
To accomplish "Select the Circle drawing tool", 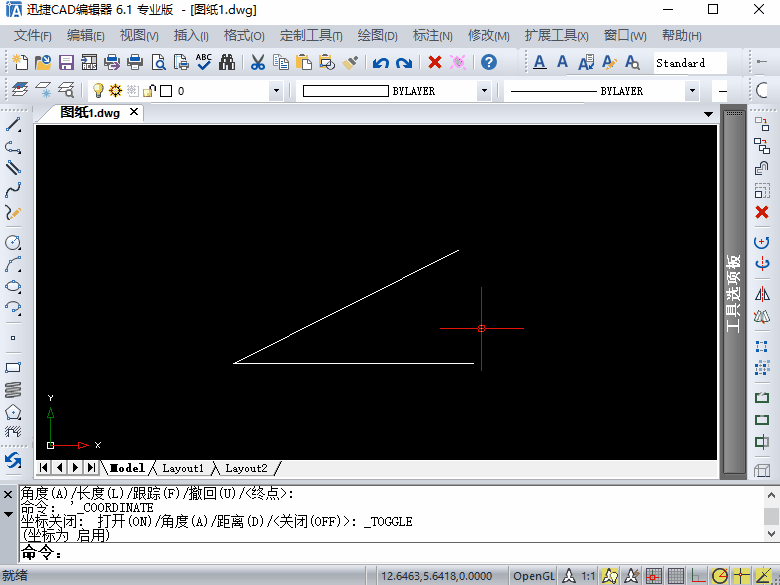I will coord(13,242).
